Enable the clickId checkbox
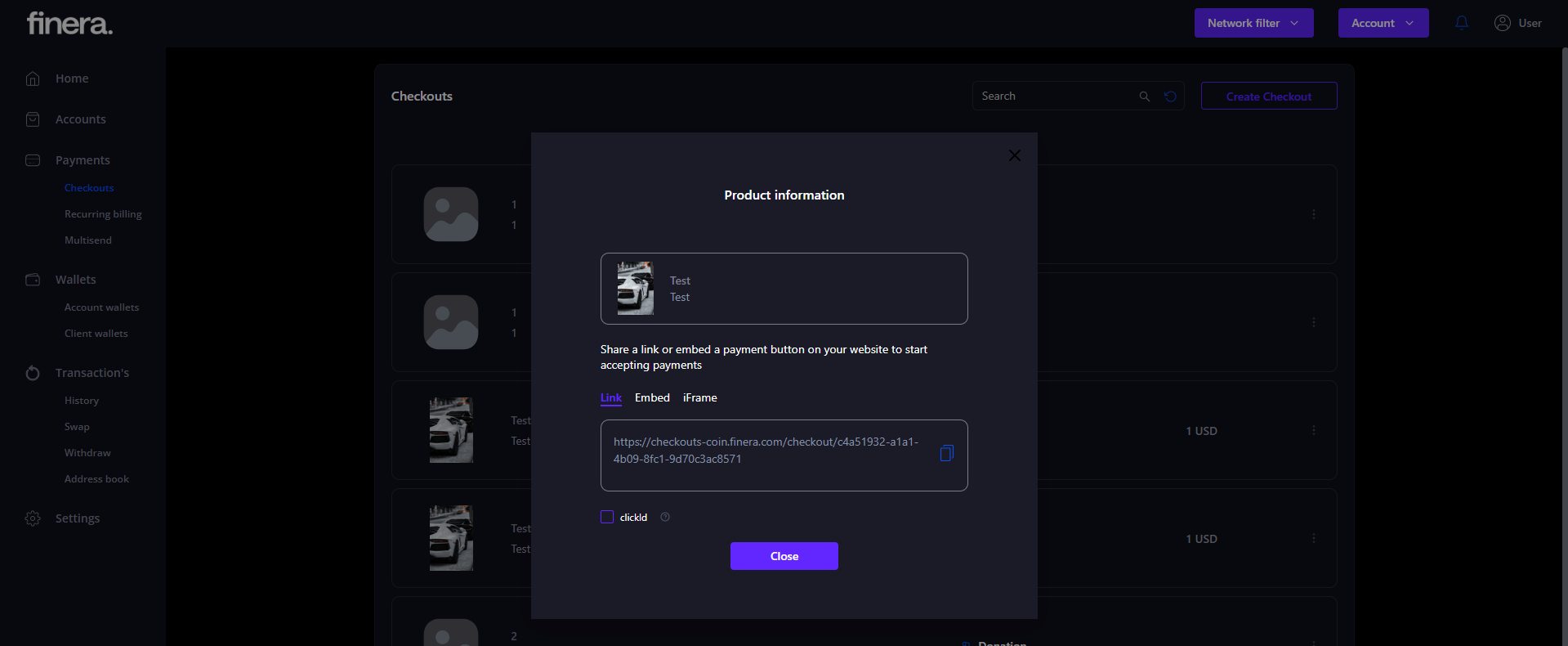This screenshot has width=1568, height=646. 607,517
